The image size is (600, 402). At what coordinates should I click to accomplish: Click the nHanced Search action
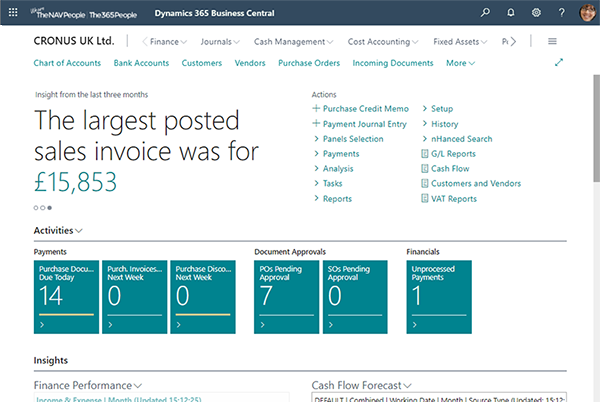point(461,138)
